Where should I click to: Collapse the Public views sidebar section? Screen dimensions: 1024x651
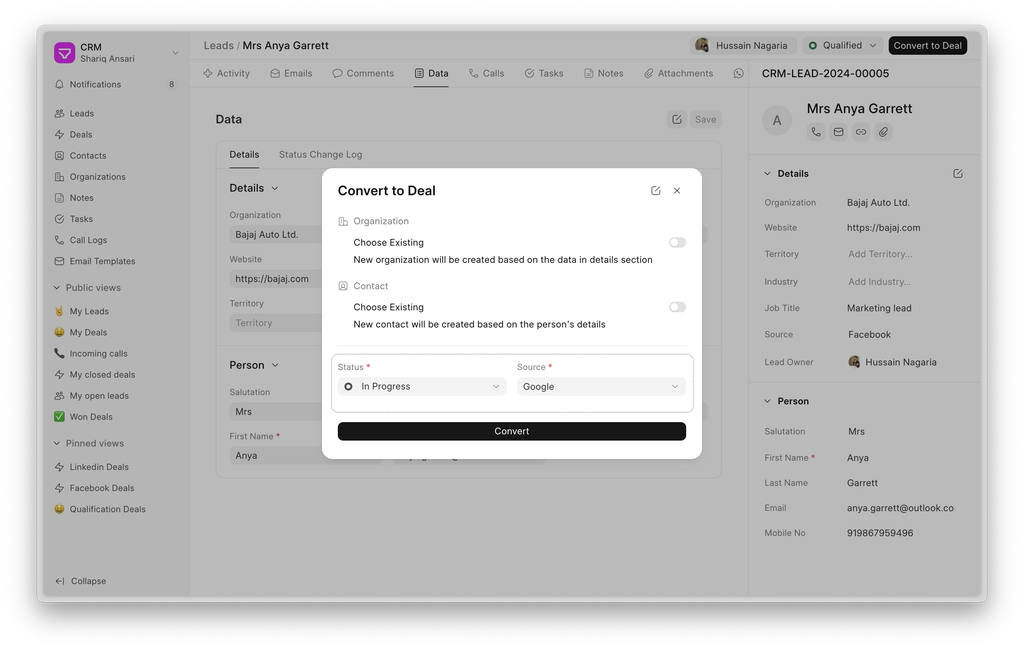pyautogui.click(x=57, y=288)
